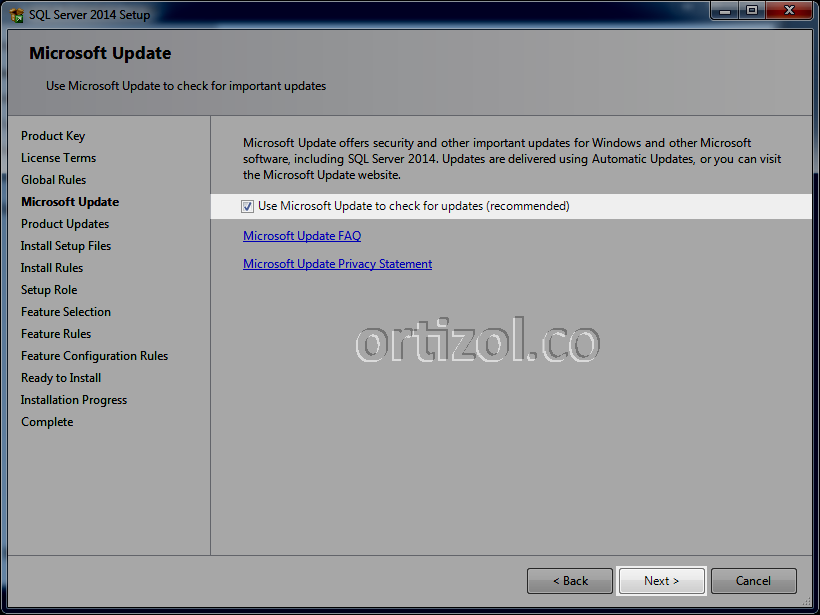820x615 pixels.
Task: Select the Feature Configuration Rules step
Action: tap(95, 356)
